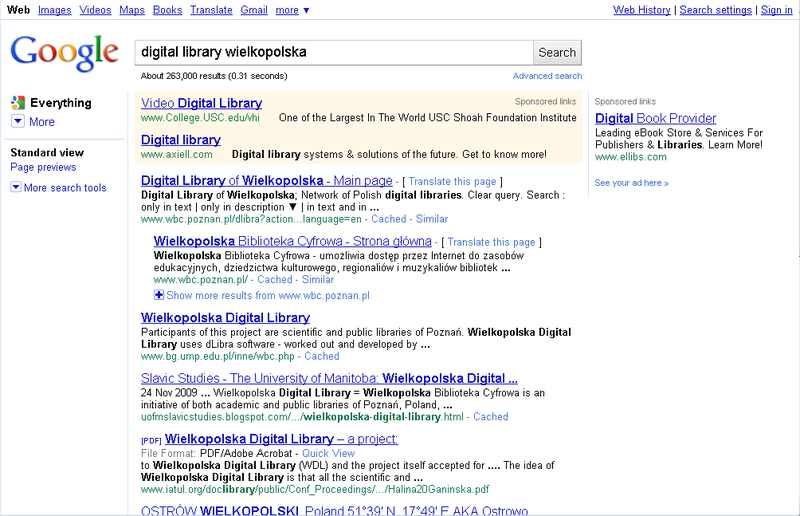Switch to Maps in the top bar

coord(131,10)
